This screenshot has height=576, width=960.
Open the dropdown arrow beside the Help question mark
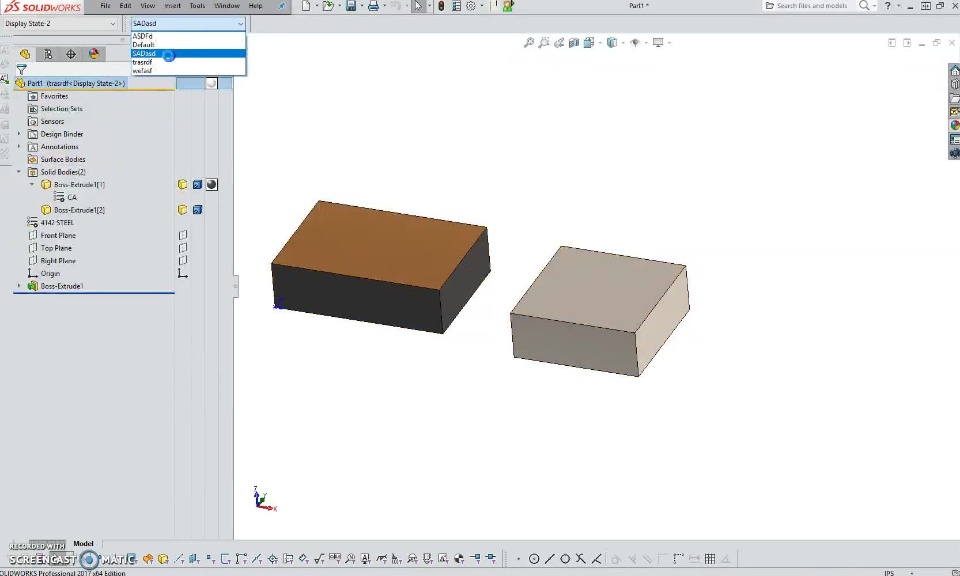point(898,6)
